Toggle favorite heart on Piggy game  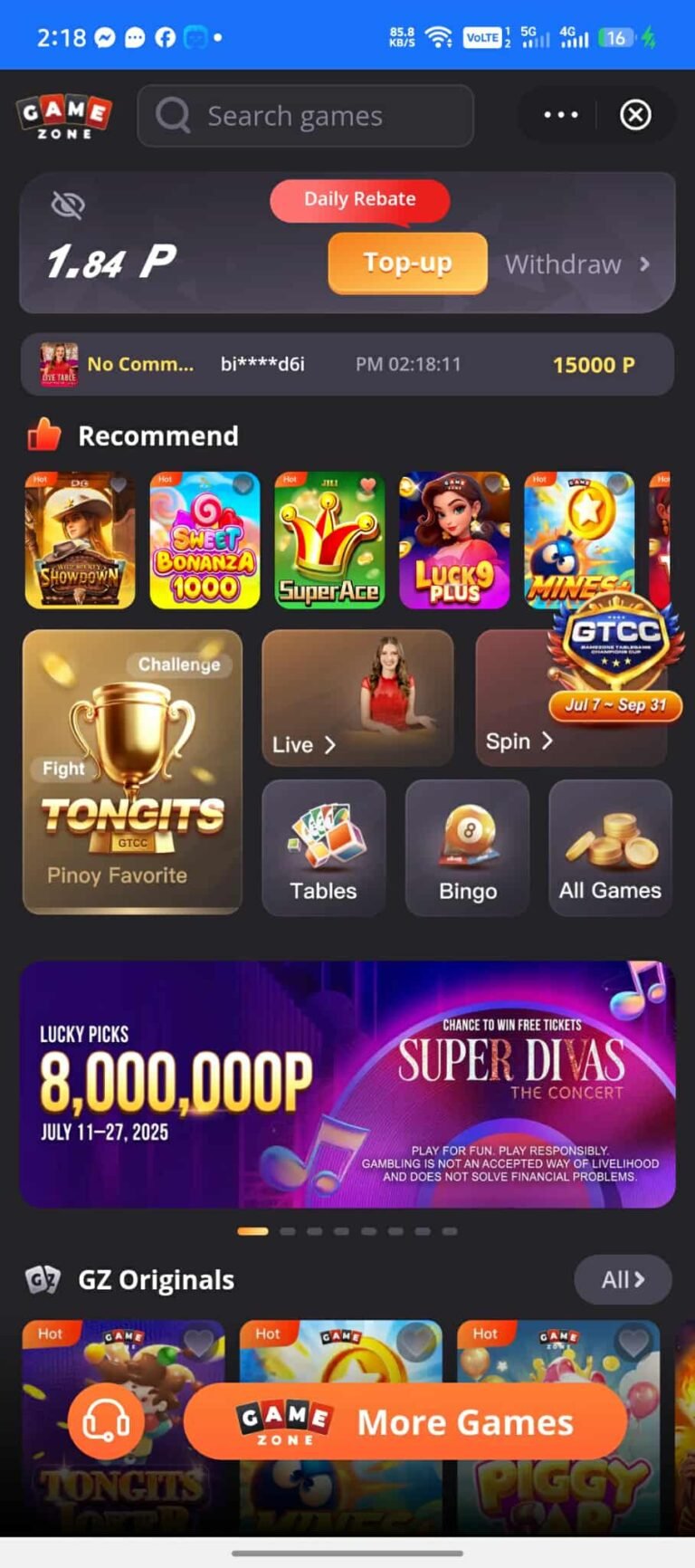point(633,1343)
